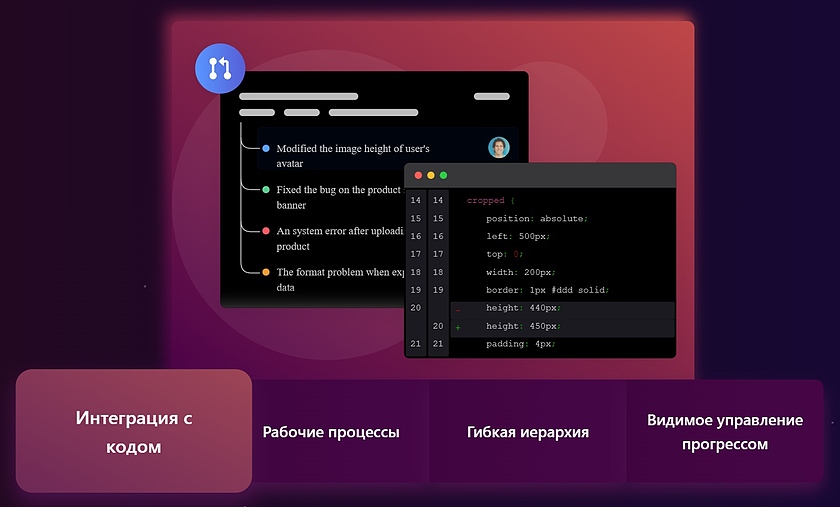Select the "Интеграция с кодом" tab
Image resolution: width=840 pixels, height=507 pixels.
coord(133,431)
